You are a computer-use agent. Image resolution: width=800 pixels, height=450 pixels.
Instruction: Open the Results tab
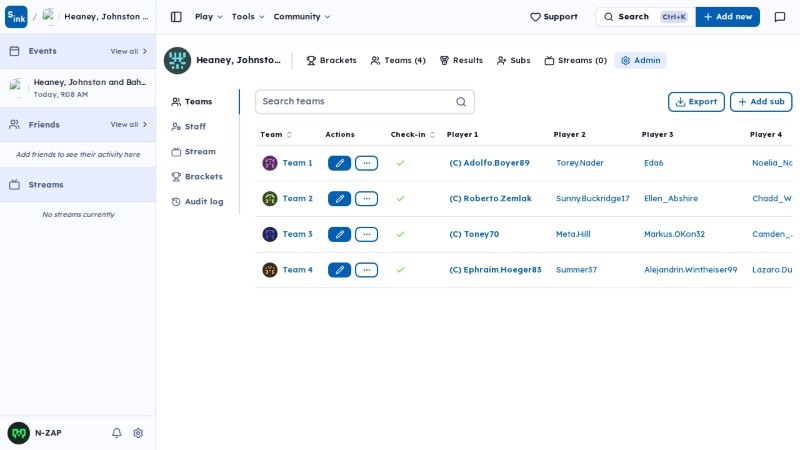[461, 60]
